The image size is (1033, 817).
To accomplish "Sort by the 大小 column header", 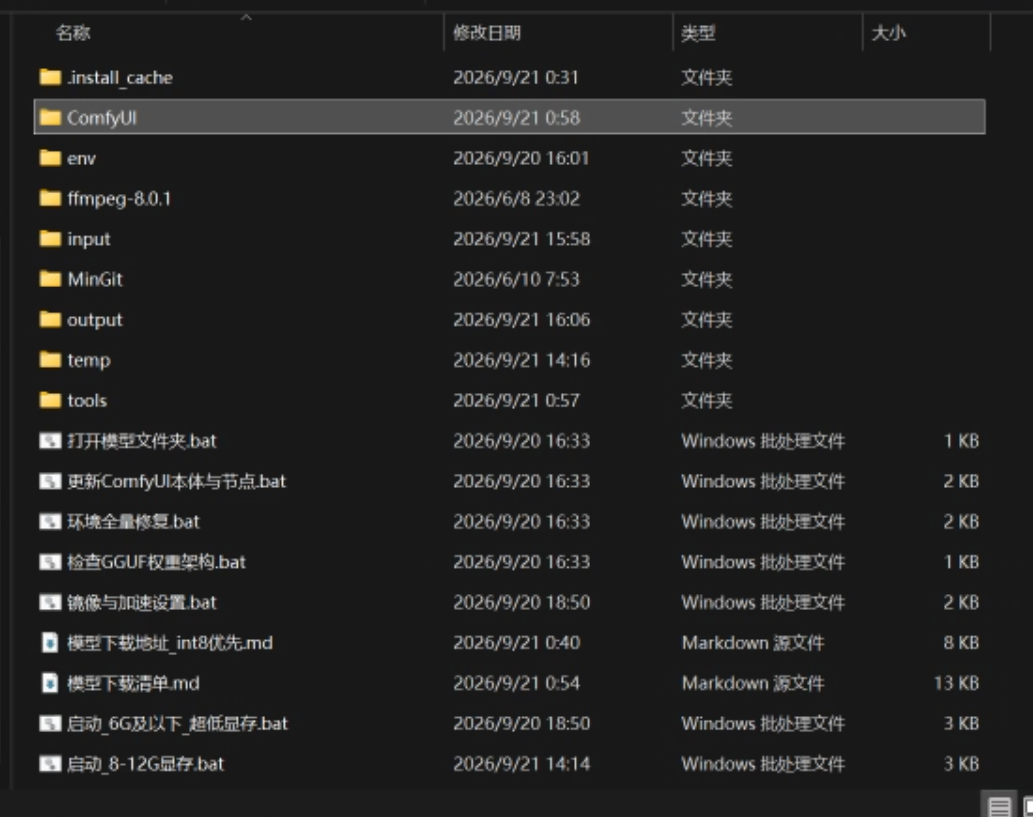I will [888, 32].
